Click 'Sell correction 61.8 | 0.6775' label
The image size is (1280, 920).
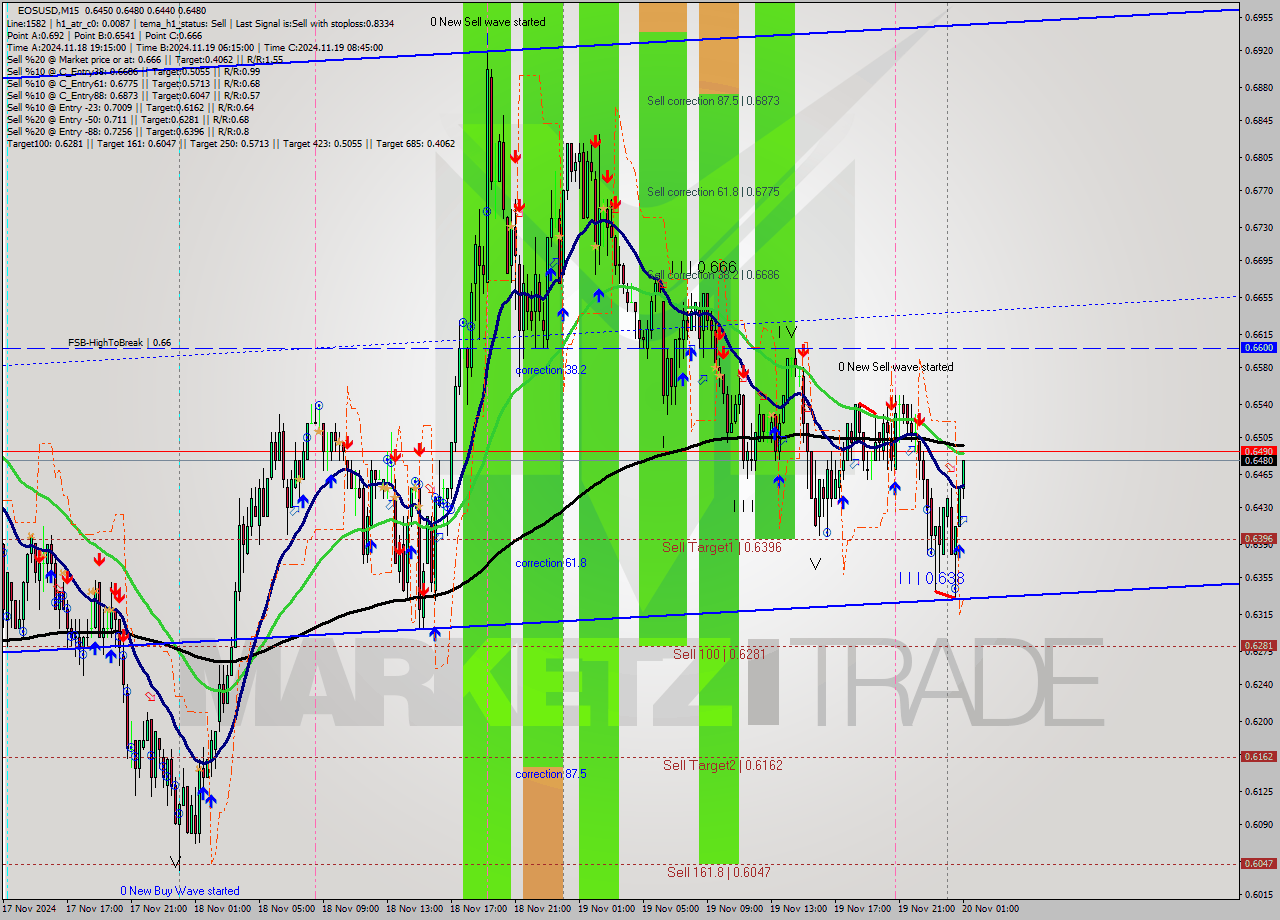(x=713, y=192)
